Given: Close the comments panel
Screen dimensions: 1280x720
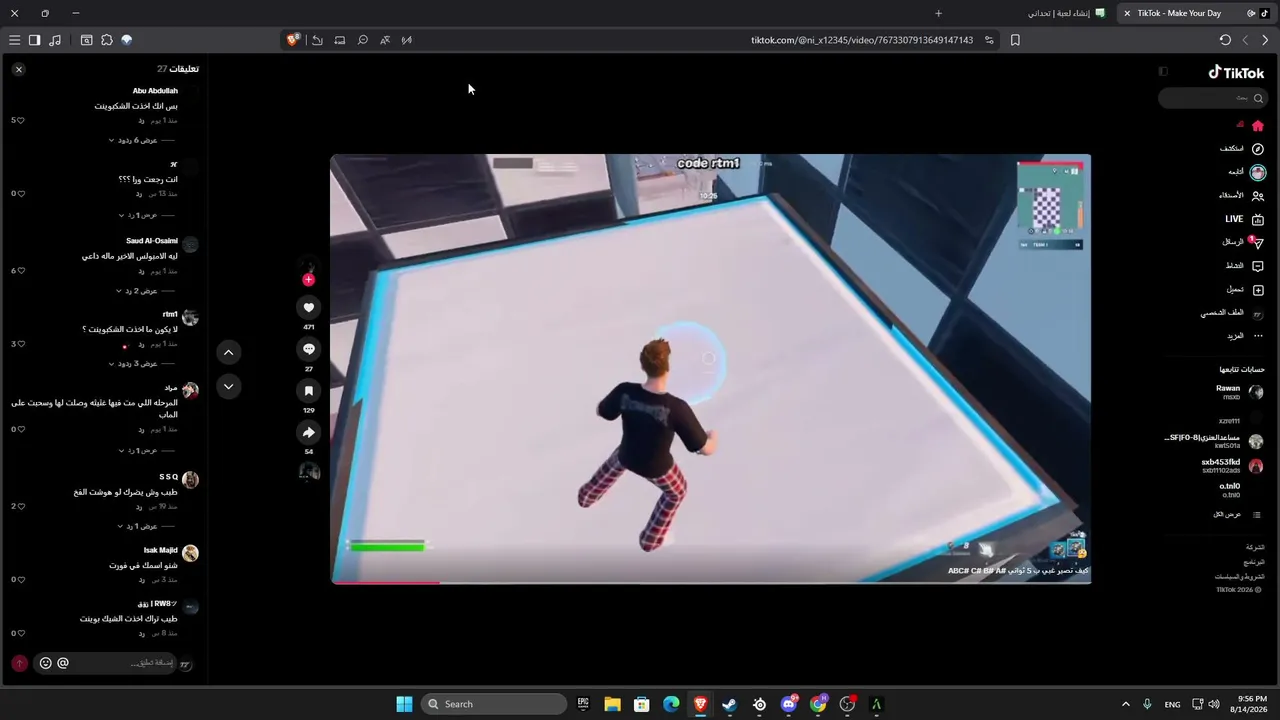Looking at the screenshot, I should 18,69.
